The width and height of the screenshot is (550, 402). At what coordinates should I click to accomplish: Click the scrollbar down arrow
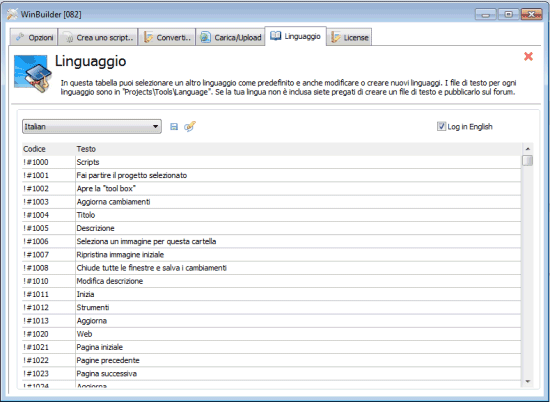click(x=528, y=382)
